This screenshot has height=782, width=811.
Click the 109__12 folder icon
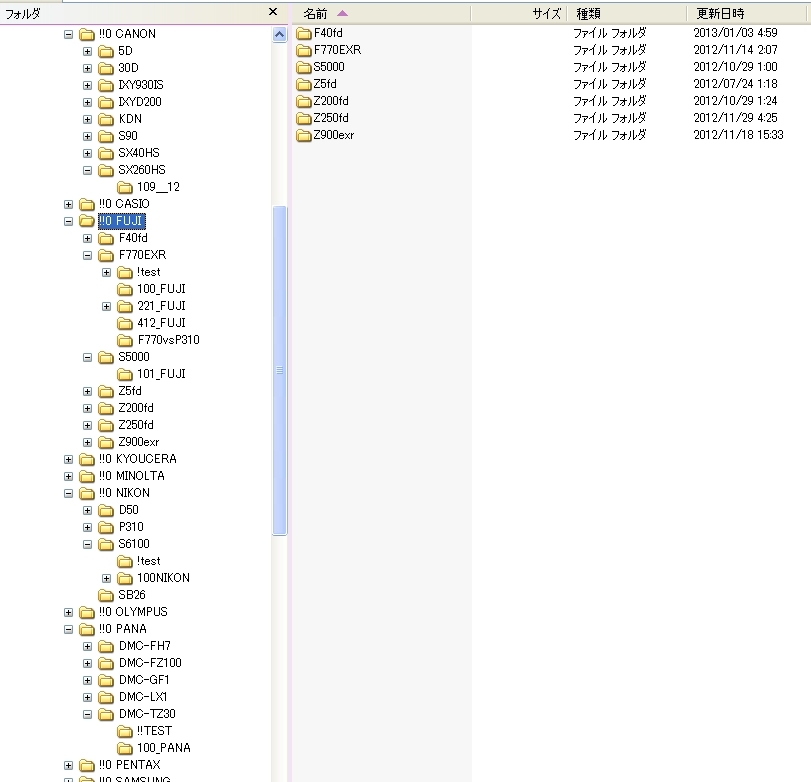(x=125, y=187)
